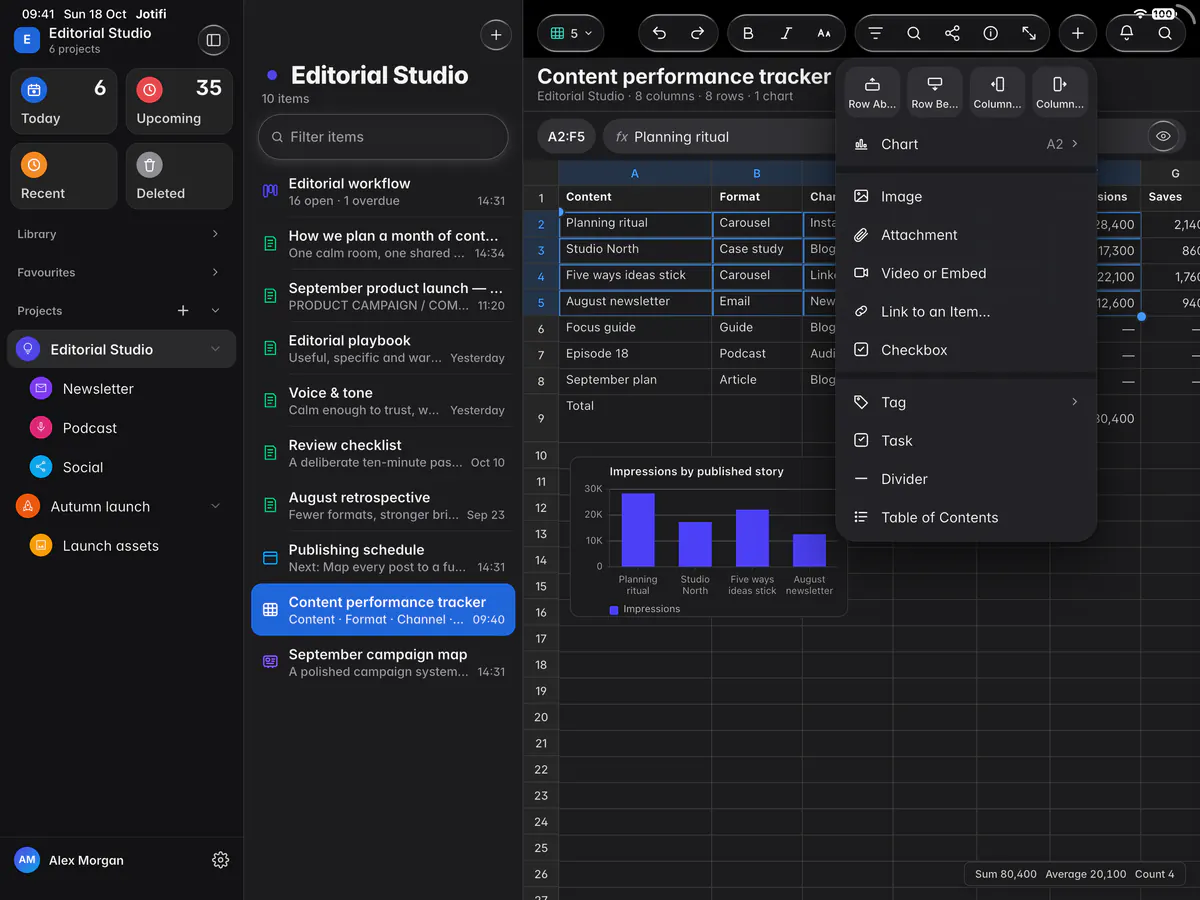Redo the last action
Image resolution: width=1200 pixels, height=900 pixels.
click(x=697, y=33)
